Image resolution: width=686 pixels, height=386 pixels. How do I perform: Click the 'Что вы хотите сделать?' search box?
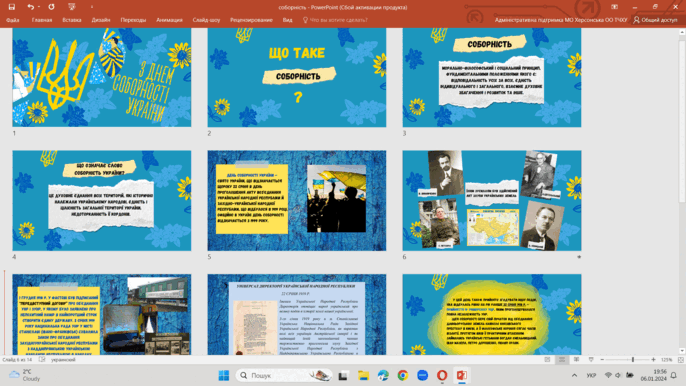click(336, 20)
